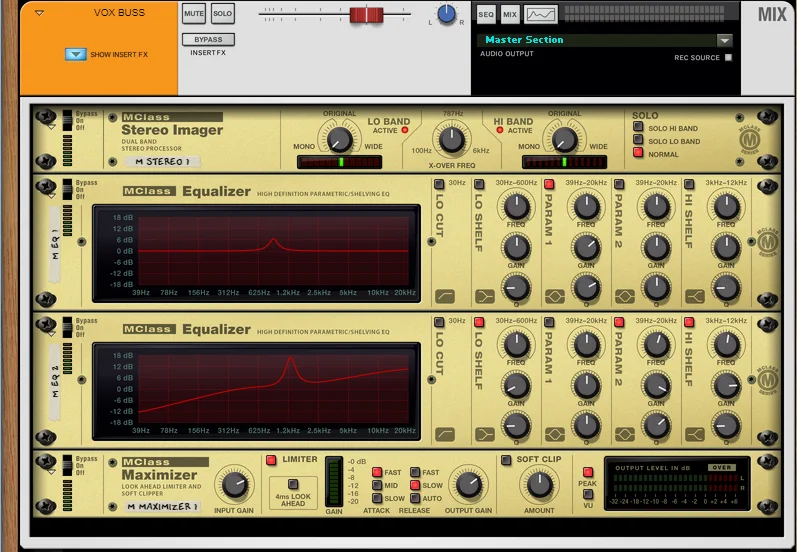The image size is (797, 552).
Task: Expand the Show Insert FX arrow
Action: point(75,54)
